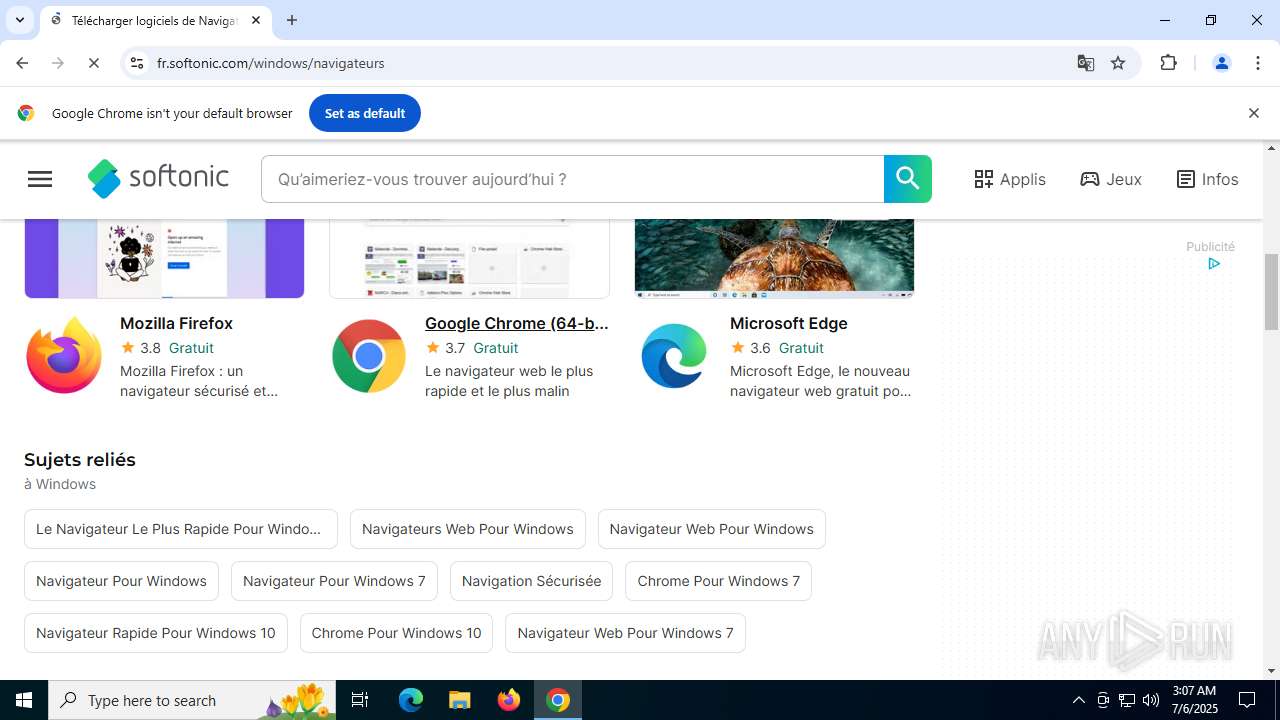
Task: Click the 'Gratuit' label under Mozilla Firefox
Action: click(191, 348)
